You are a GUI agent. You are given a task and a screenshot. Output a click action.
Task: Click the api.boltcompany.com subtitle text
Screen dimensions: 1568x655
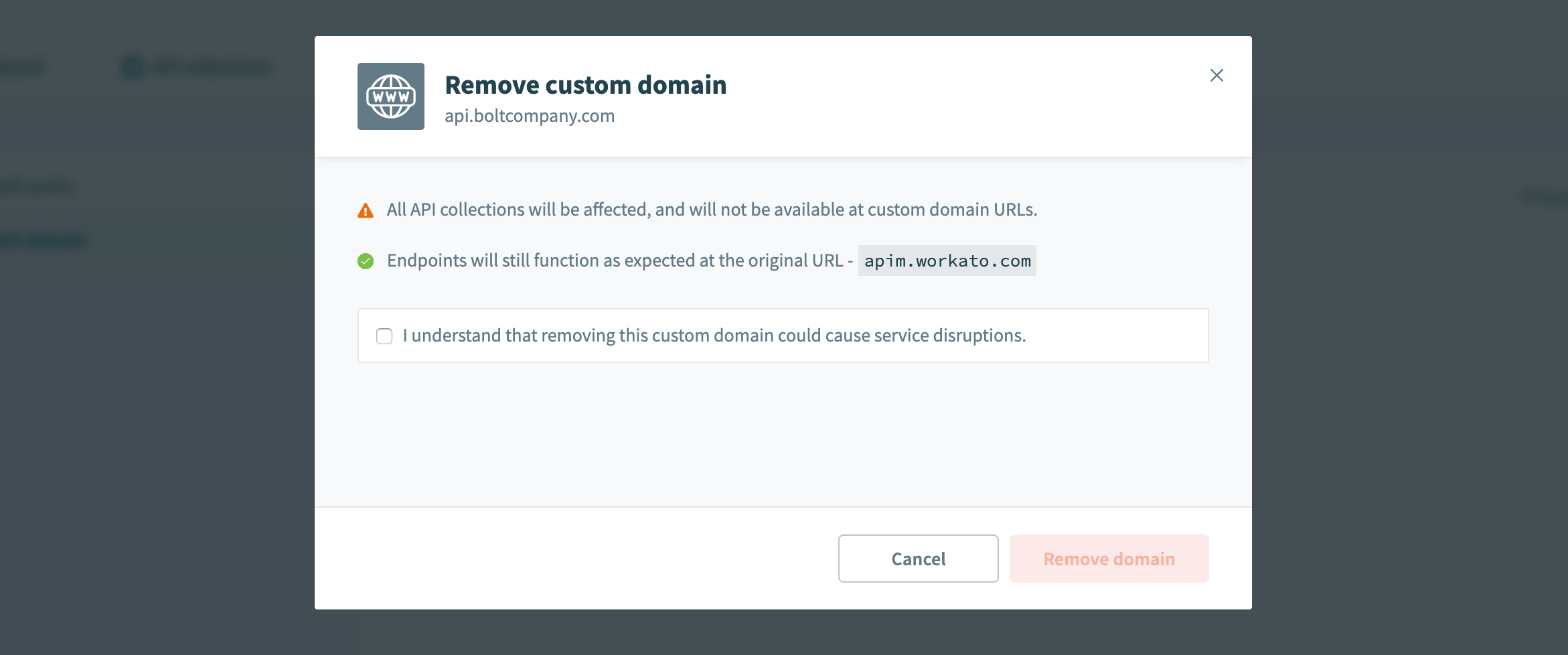click(530, 115)
